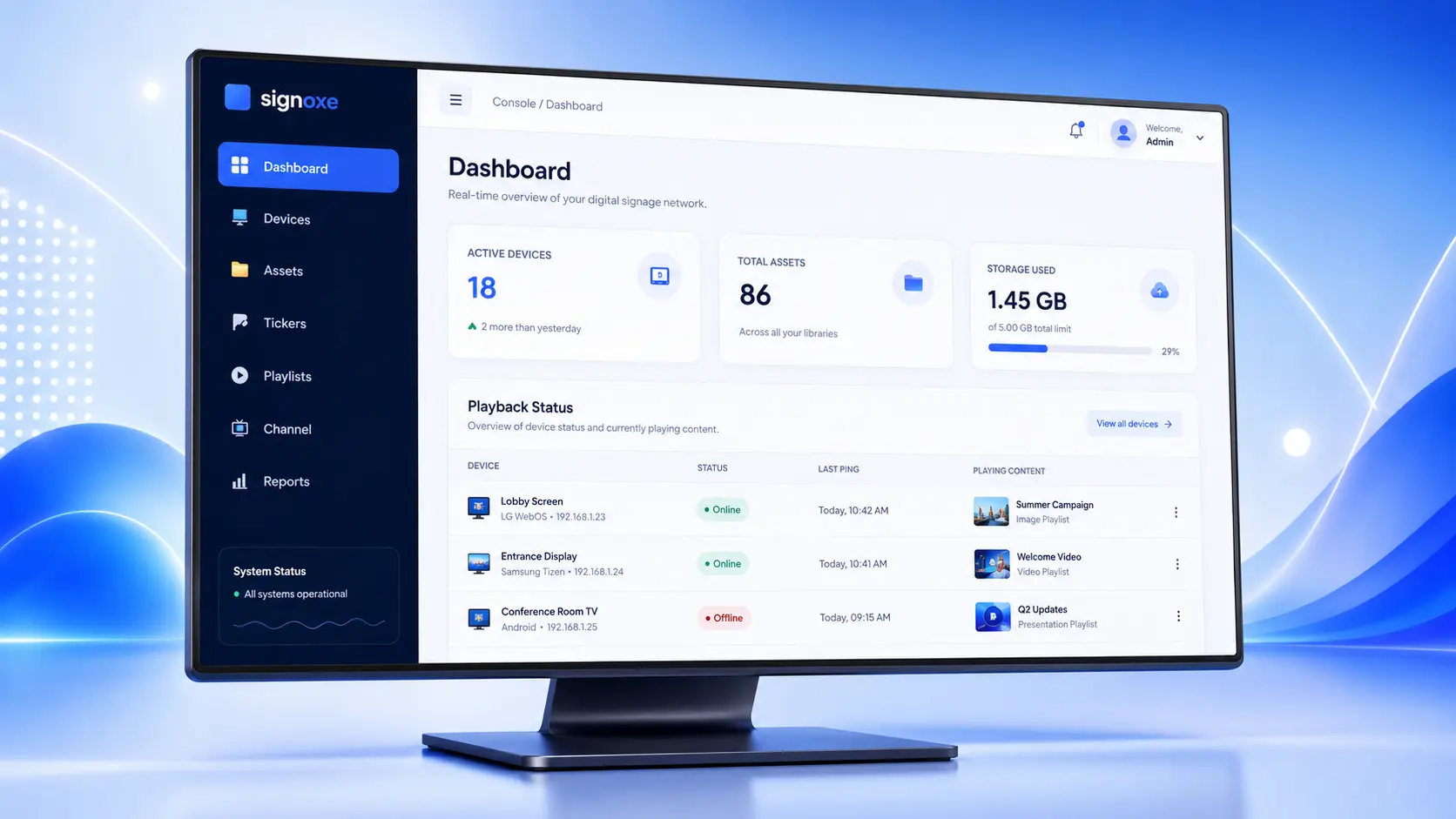Viewport: 1456px width, 819px height.
Task: Click View all devices link
Action: (x=1134, y=424)
